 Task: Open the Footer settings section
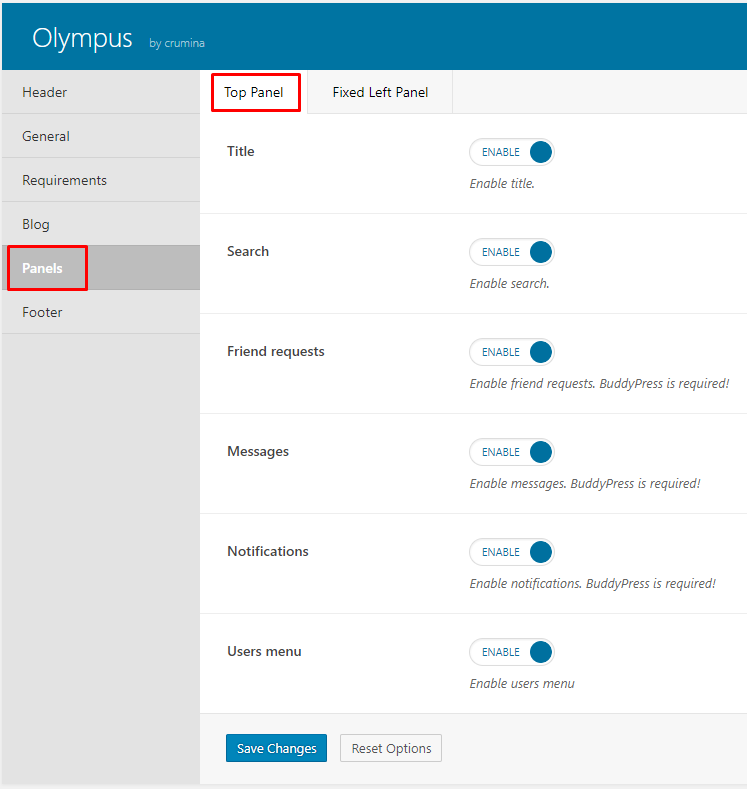click(101, 312)
